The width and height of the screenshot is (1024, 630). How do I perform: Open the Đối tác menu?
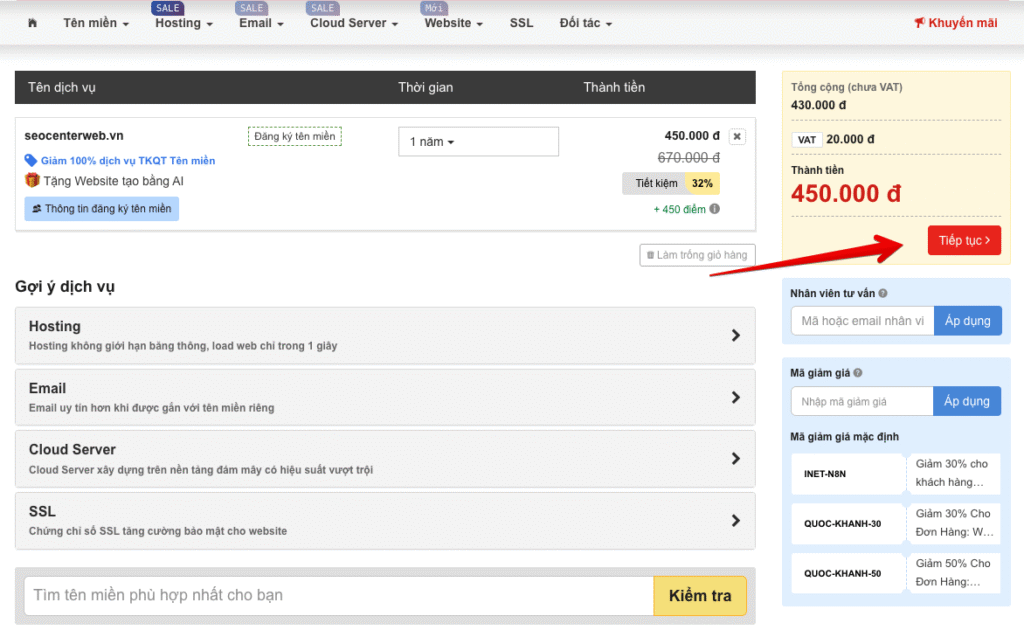(x=586, y=23)
